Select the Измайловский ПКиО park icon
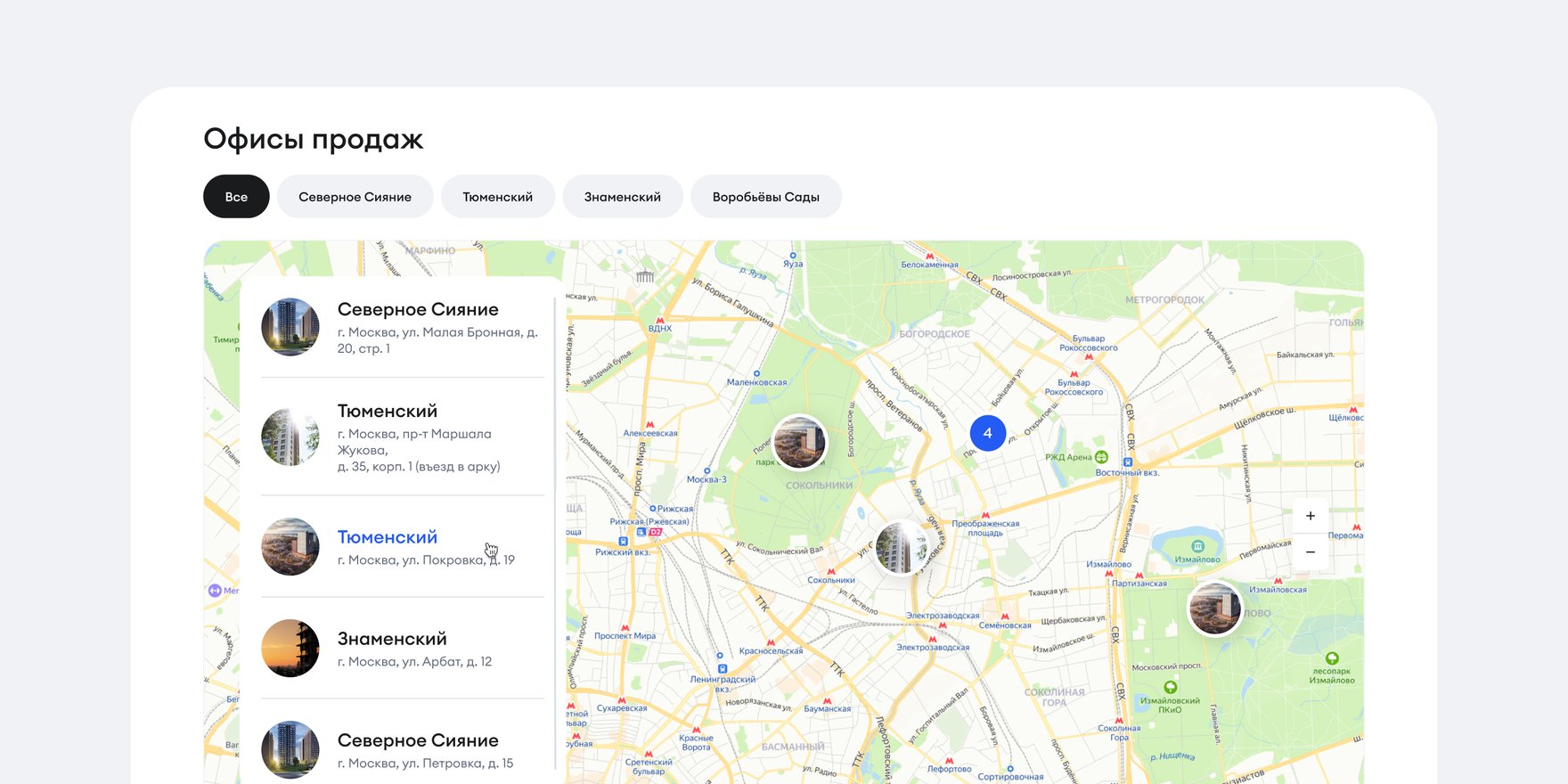This screenshot has width=1568, height=784. click(x=1171, y=688)
